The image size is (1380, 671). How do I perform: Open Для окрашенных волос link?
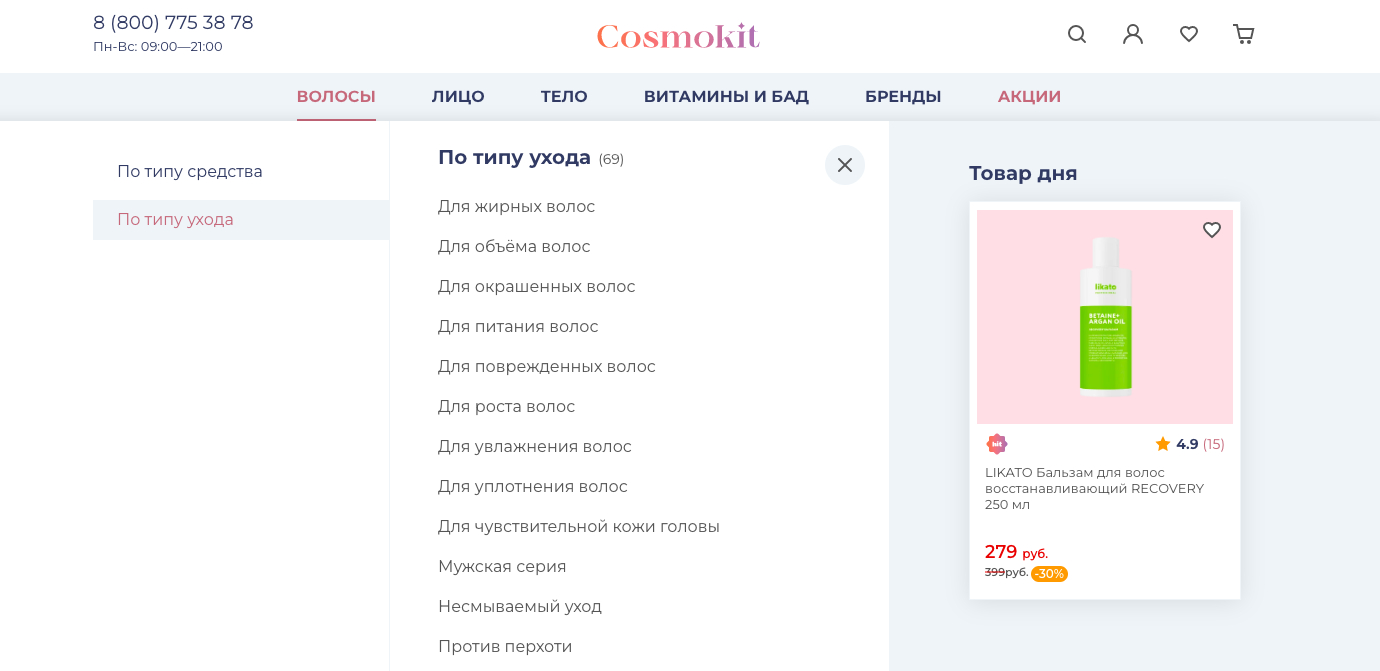tap(536, 287)
